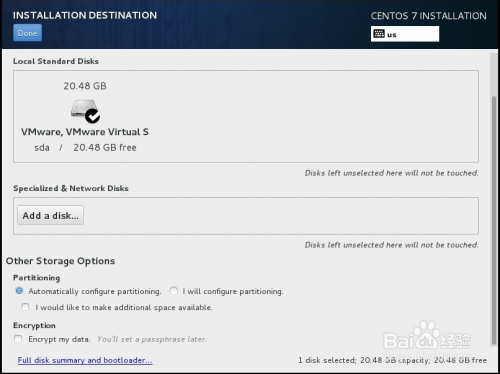Click the vertical scrollbar on the right
The image size is (500, 374).
(x=494, y=220)
